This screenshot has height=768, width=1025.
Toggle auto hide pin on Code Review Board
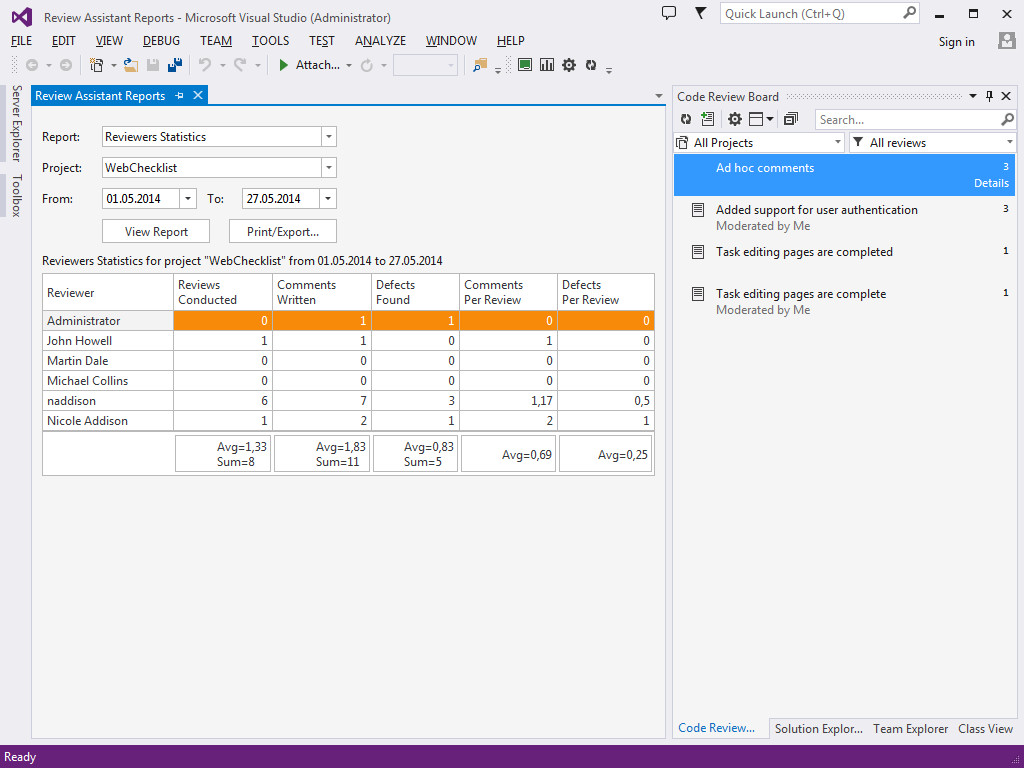[989, 96]
